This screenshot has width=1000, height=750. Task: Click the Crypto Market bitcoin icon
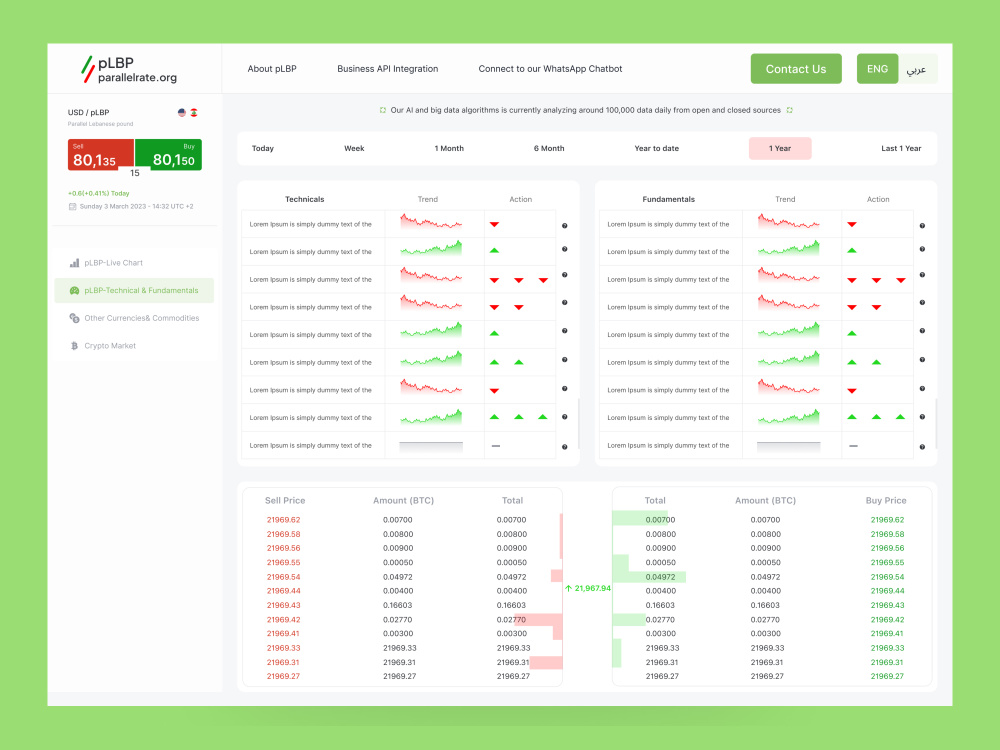pyautogui.click(x=75, y=346)
